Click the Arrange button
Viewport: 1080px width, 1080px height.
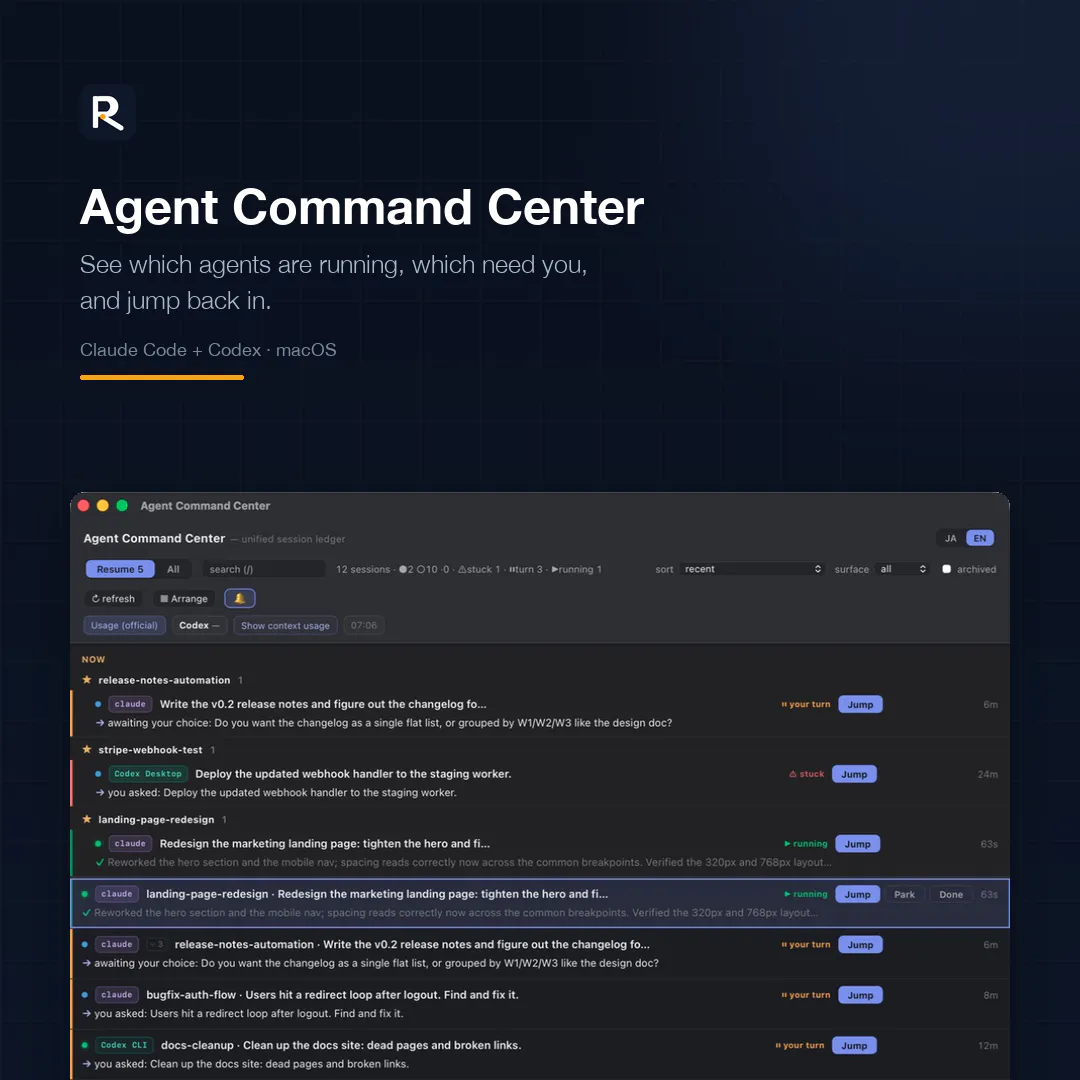184,599
